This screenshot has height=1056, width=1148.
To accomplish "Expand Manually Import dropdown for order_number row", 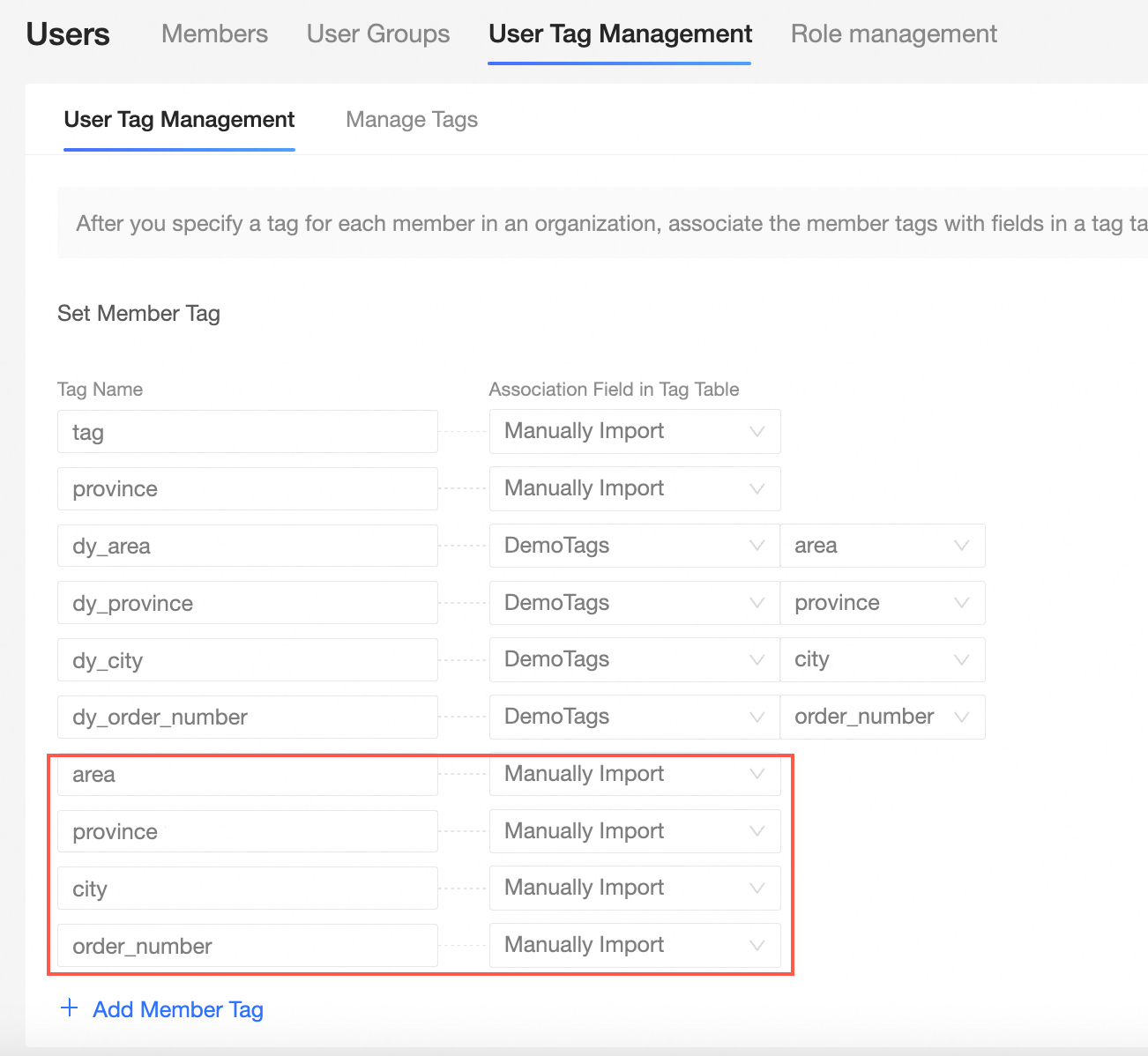I will pos(634,945).
